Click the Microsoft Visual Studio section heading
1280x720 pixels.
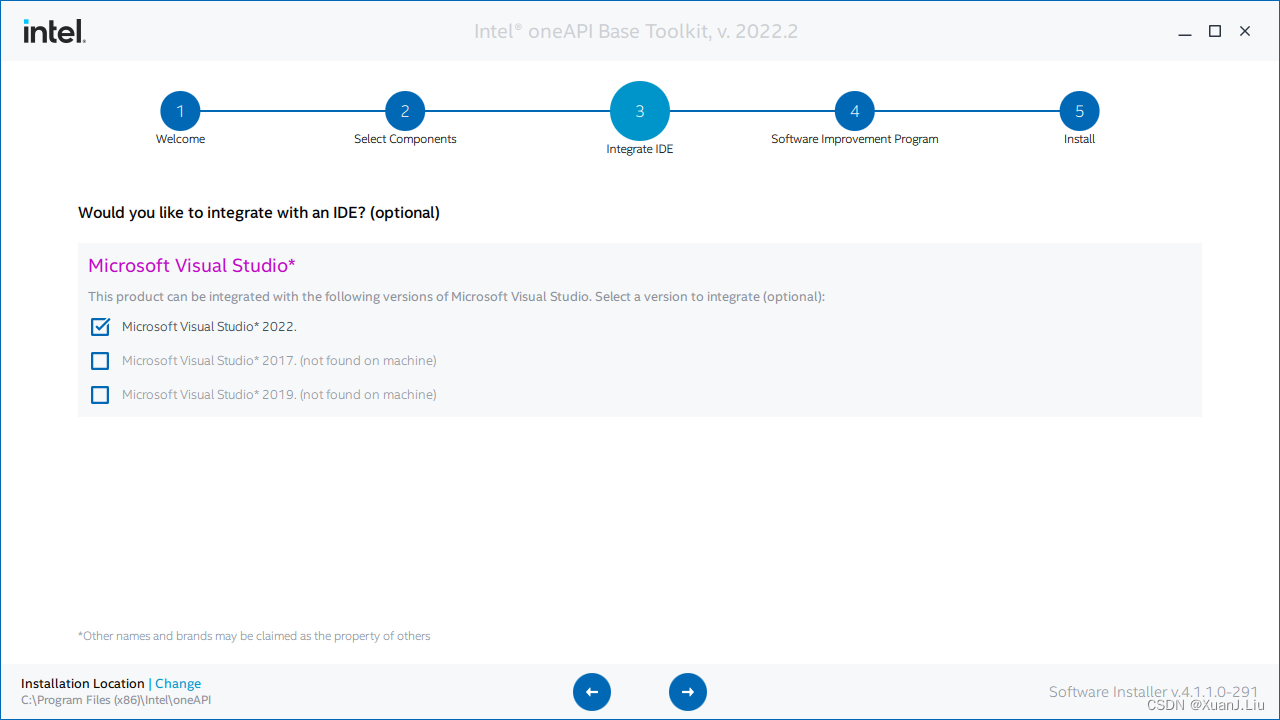(191, 265)
